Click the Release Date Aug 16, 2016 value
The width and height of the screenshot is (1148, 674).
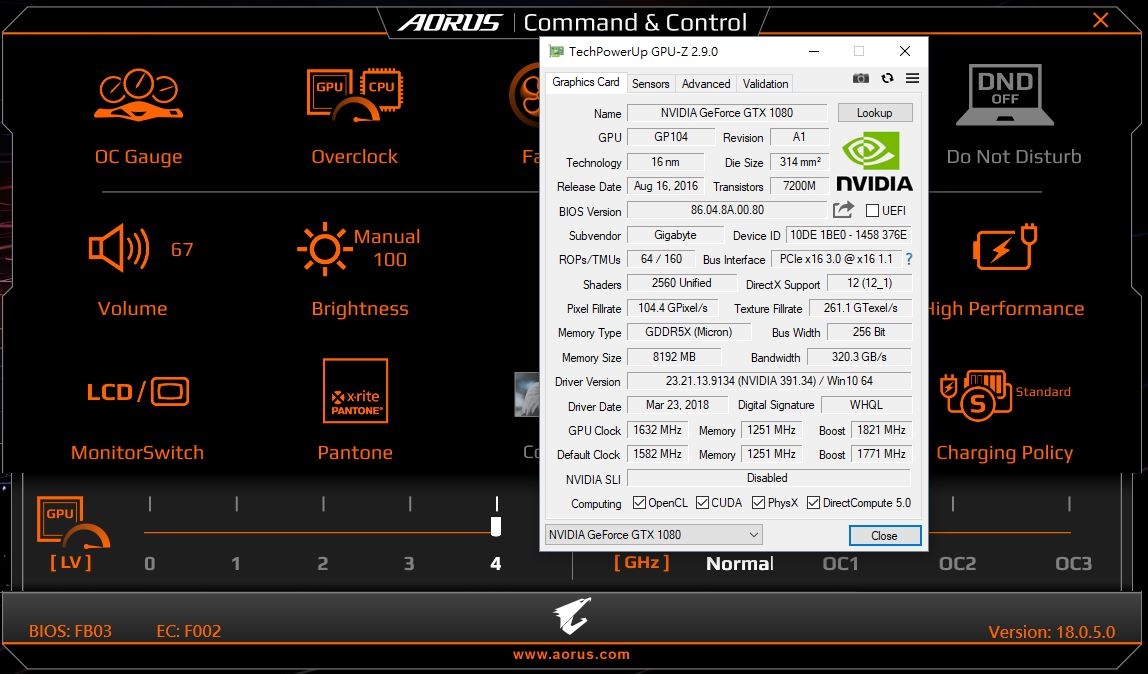(x=666, y=186)
